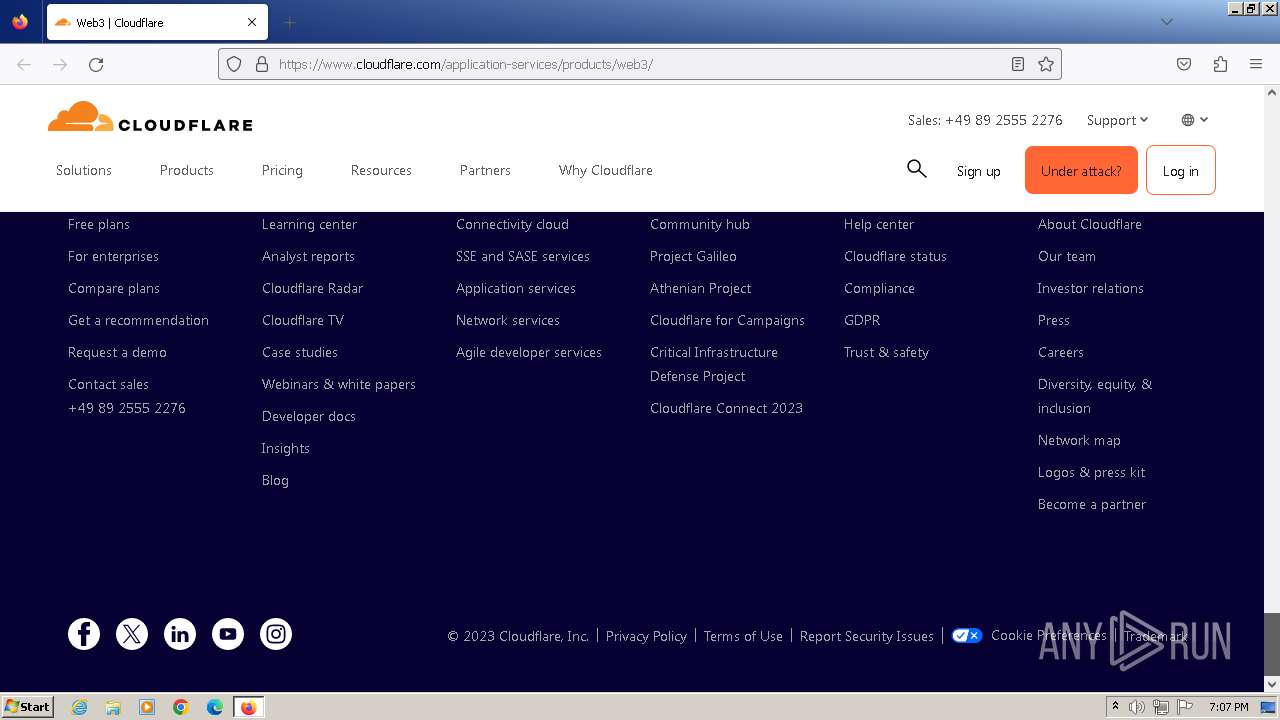Go back to previous page
1280x720 pixels.
24,64
